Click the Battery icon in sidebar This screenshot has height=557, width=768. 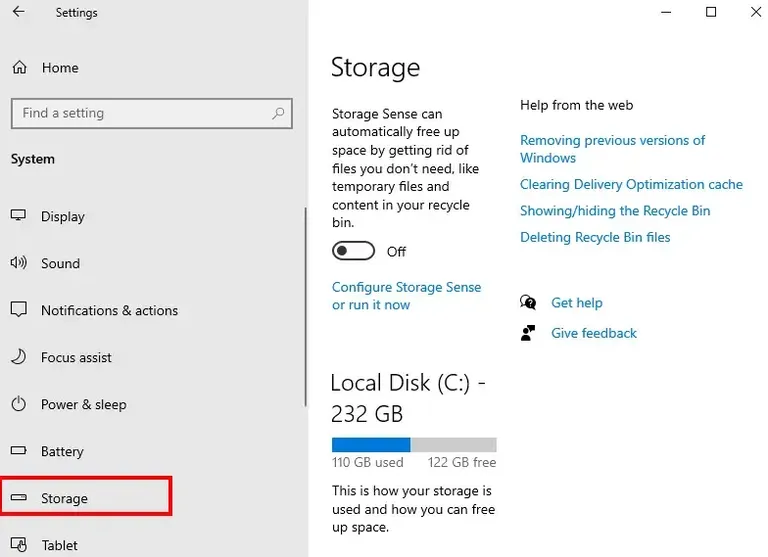19,451
